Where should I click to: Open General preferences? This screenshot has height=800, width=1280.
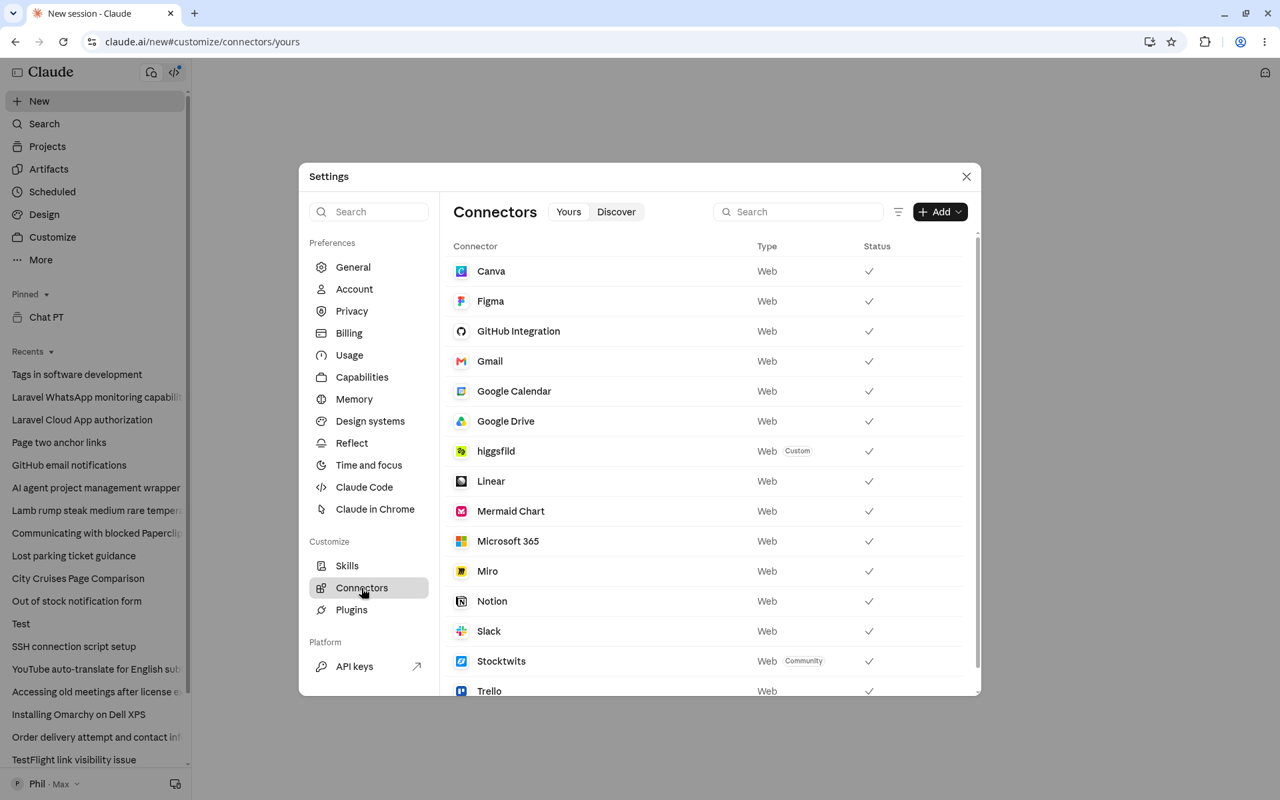pyautogui.click(x=369, y=267)
